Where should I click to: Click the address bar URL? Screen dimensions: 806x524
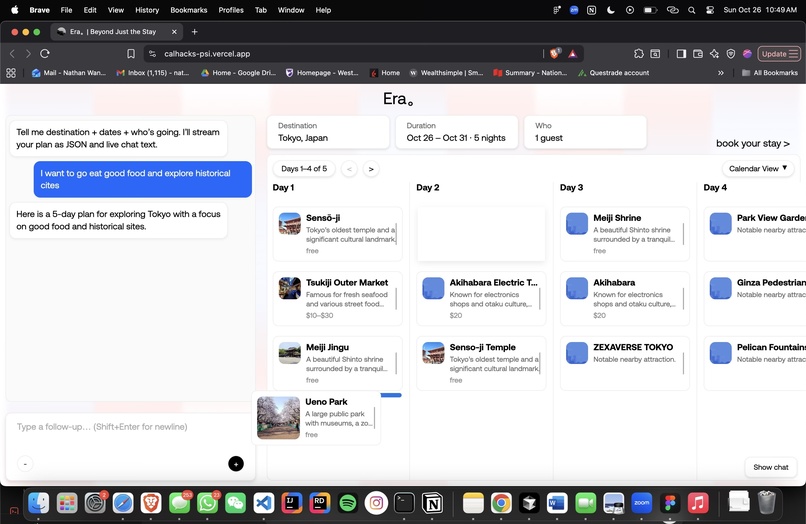(207, 53)
